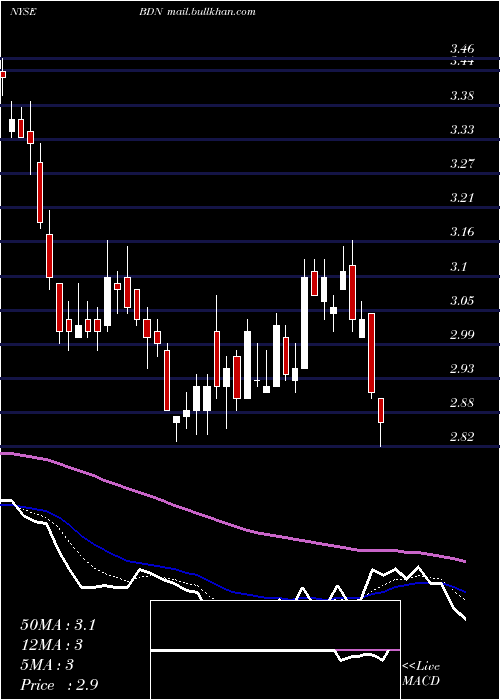
Task: Select the 3.21 price level label
Action: [462, 198]
